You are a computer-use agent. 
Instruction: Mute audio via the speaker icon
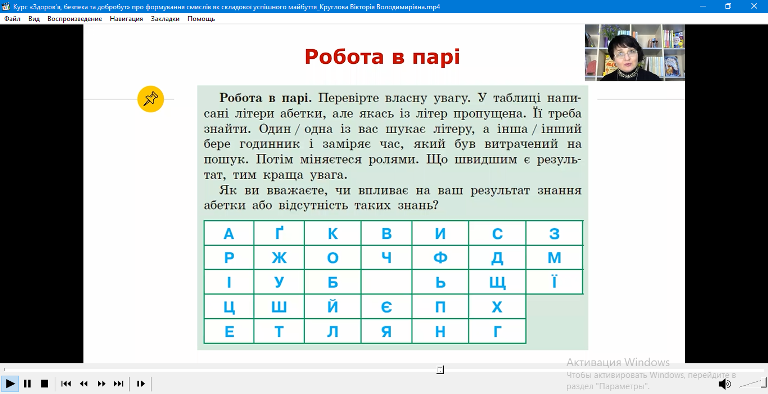point(724,384)
